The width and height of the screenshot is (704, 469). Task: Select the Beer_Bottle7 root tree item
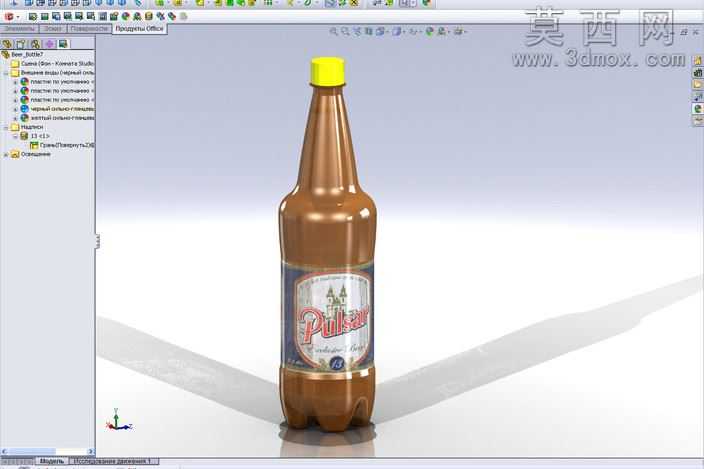[x=27, y=54]
